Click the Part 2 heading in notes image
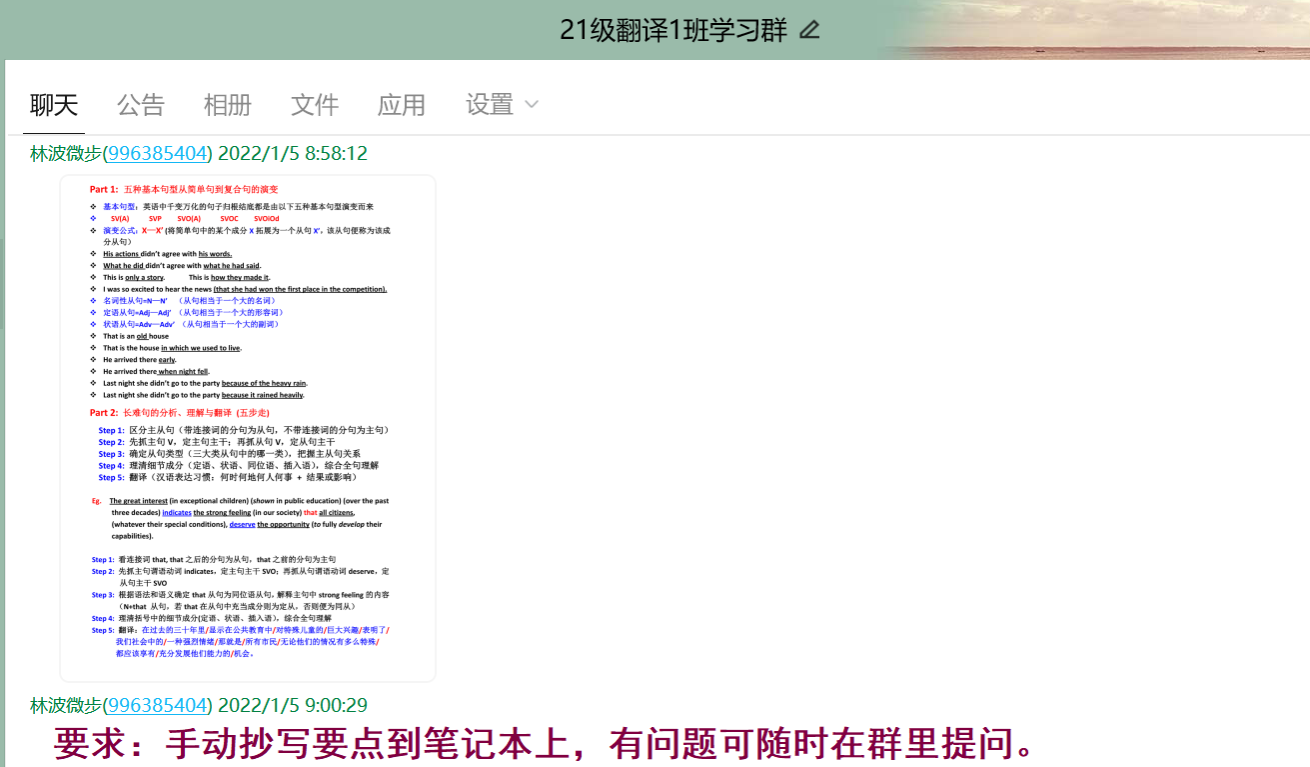 [180, 412]
